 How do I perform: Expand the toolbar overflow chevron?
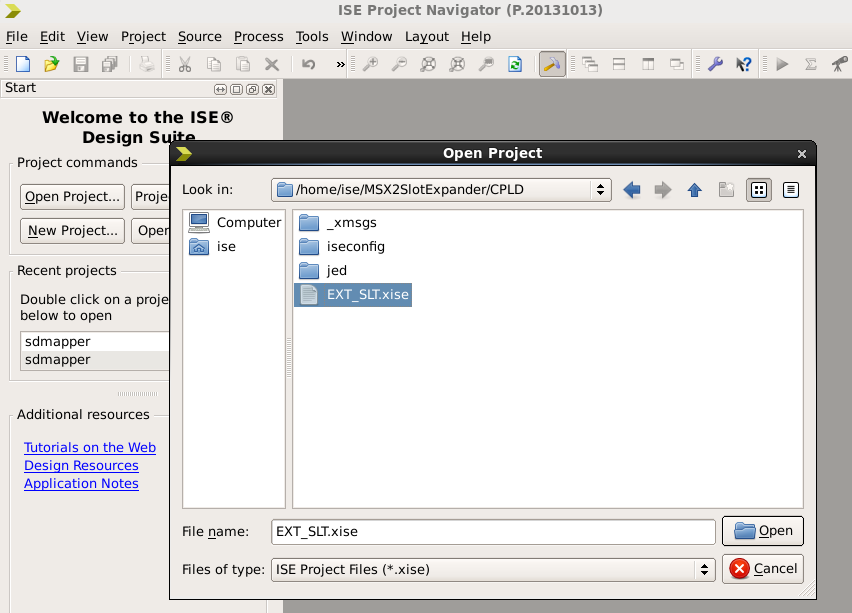[x=340, y=64]
